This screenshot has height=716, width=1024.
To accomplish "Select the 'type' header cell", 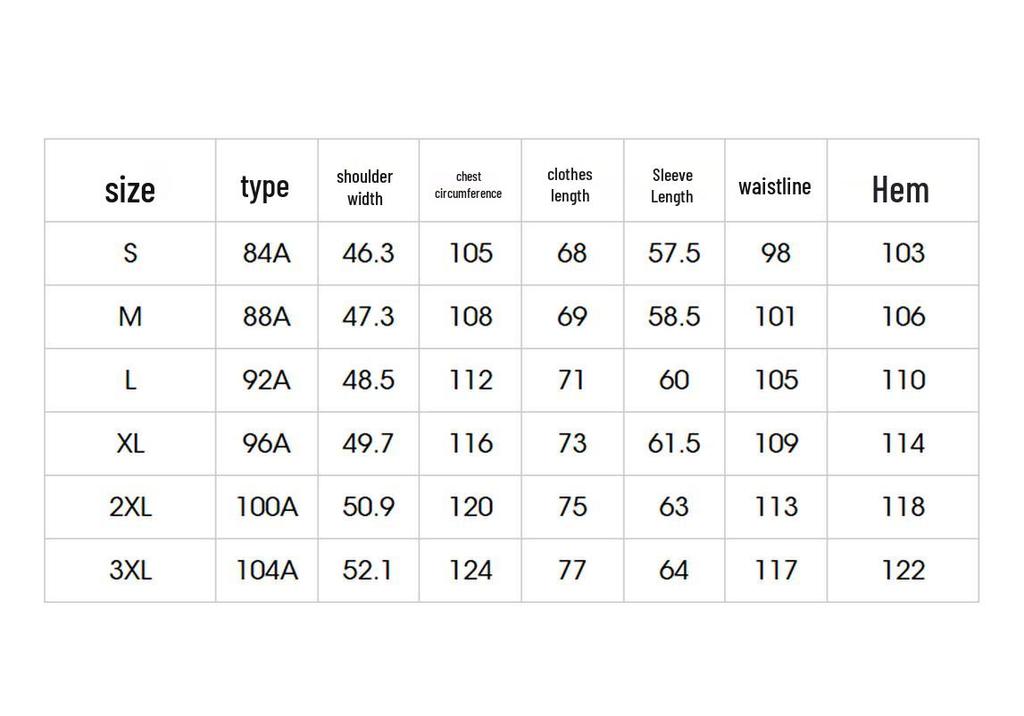I will click(264, 188).
